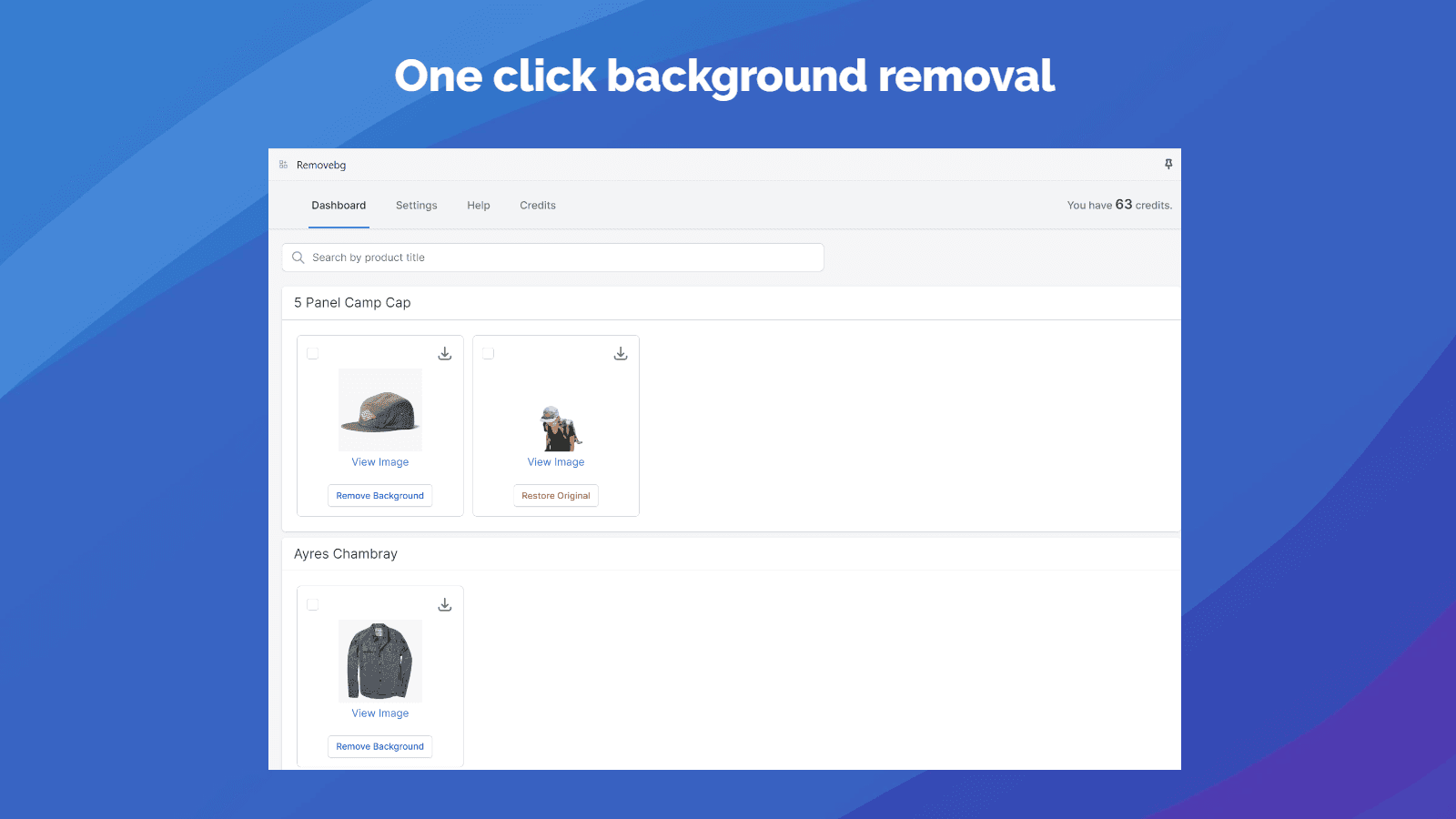
Task: Select the checkbox on the Restore Original card
Action: click(488, 352)
